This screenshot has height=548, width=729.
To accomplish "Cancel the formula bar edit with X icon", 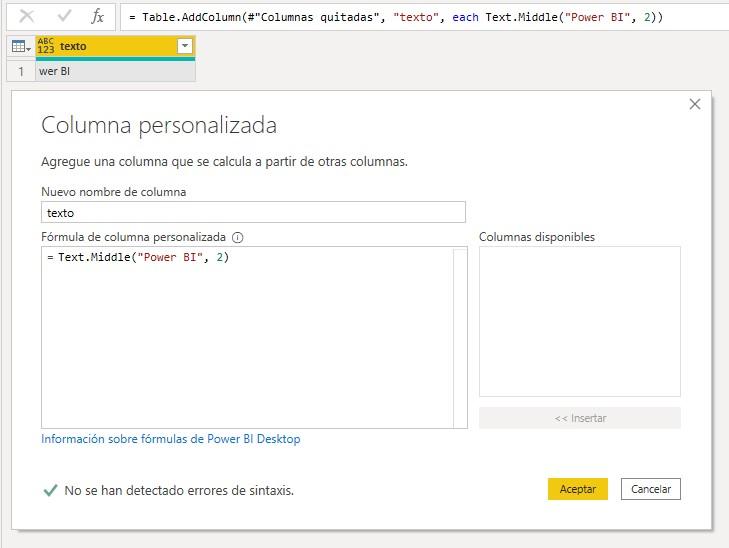I will pyautogui.click(x=27, y=17).
